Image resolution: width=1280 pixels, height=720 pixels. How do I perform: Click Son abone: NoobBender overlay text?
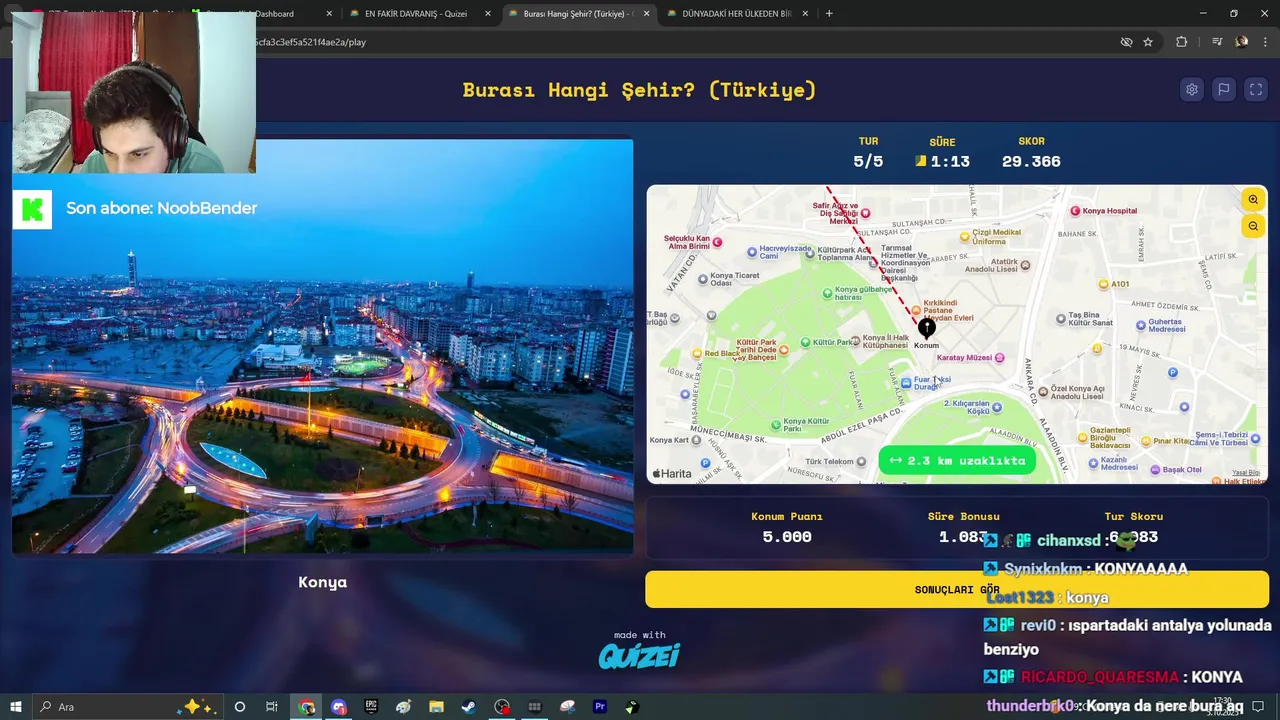[162, 208]
